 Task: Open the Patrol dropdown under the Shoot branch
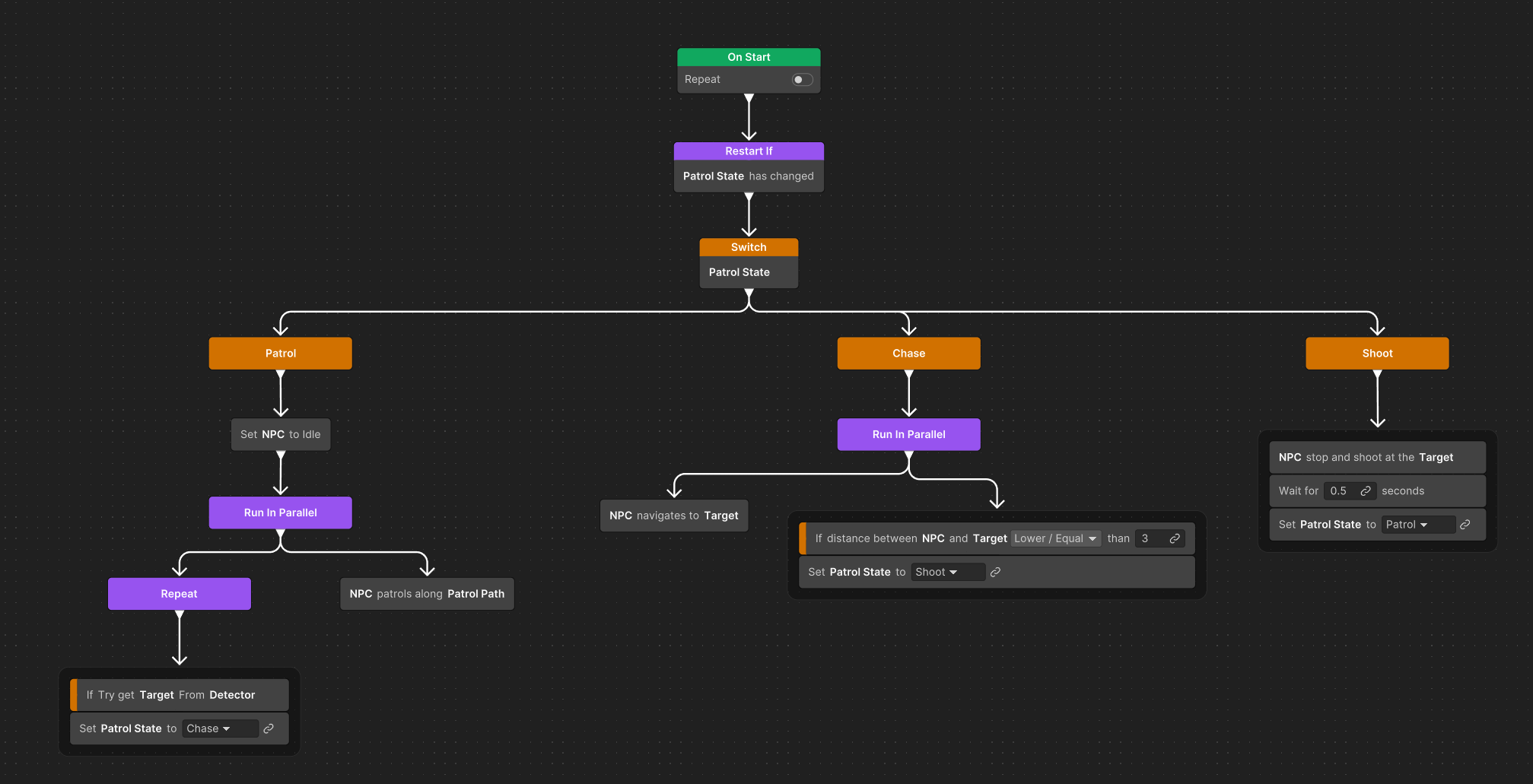pos(1418,524)
